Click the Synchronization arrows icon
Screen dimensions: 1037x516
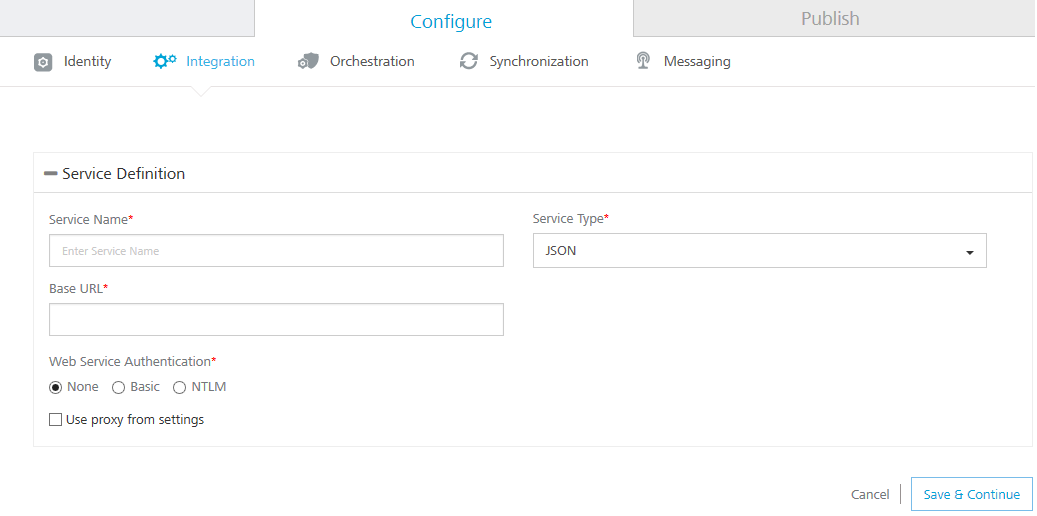tap(469, 62)
